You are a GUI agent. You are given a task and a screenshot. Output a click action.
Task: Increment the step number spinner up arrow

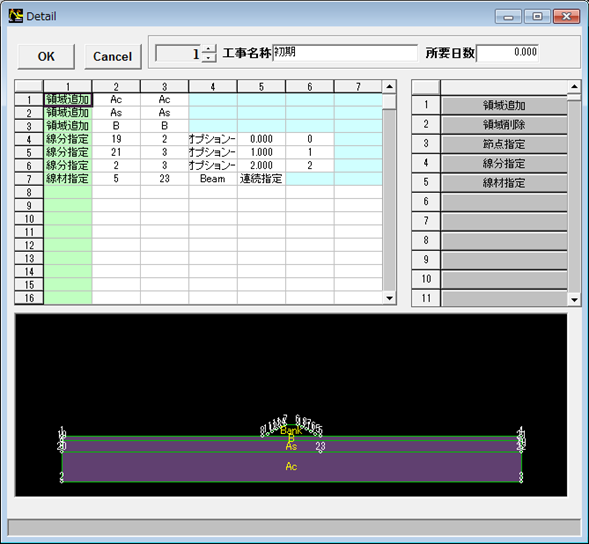click(209, 49)
